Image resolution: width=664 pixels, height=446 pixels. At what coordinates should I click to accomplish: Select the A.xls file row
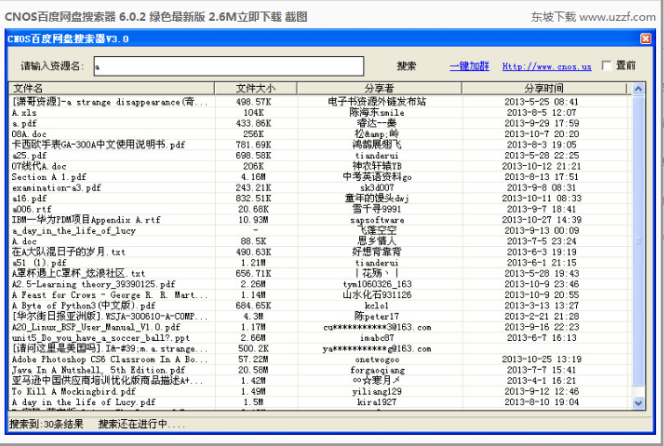click(x=318, y=113)
